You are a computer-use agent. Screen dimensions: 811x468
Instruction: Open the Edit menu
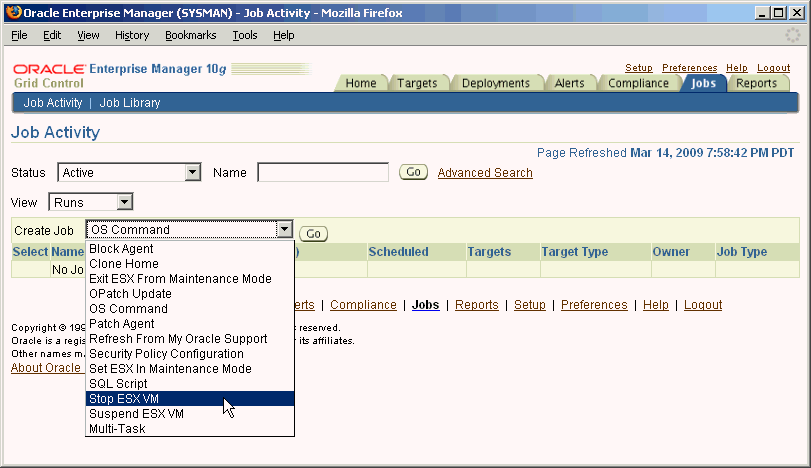click(52, 35)
